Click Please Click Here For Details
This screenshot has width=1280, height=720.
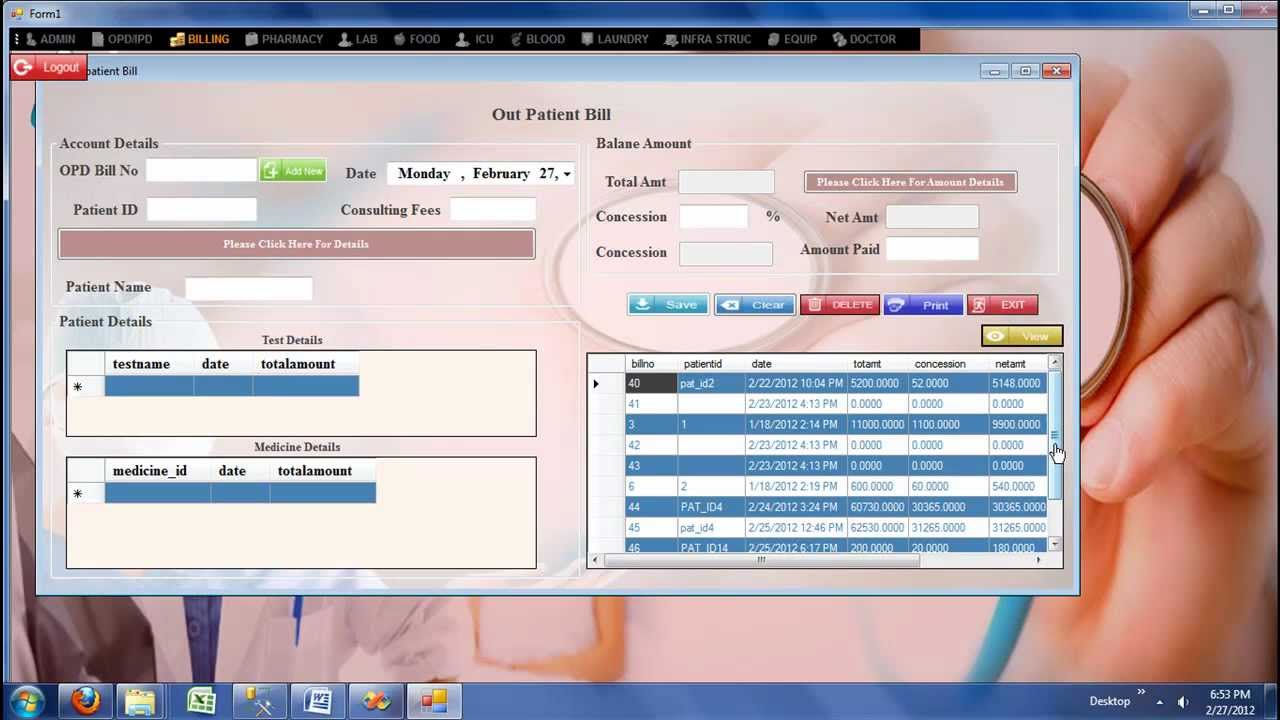(x=296, y=243)
